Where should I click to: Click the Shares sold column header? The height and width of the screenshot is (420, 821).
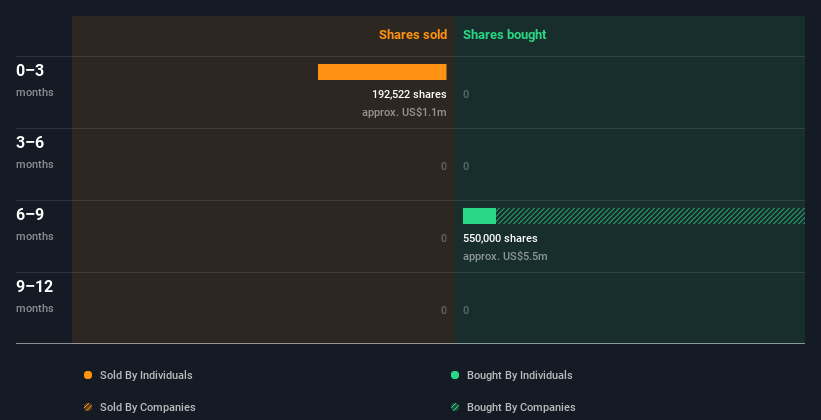coord(412,35)
